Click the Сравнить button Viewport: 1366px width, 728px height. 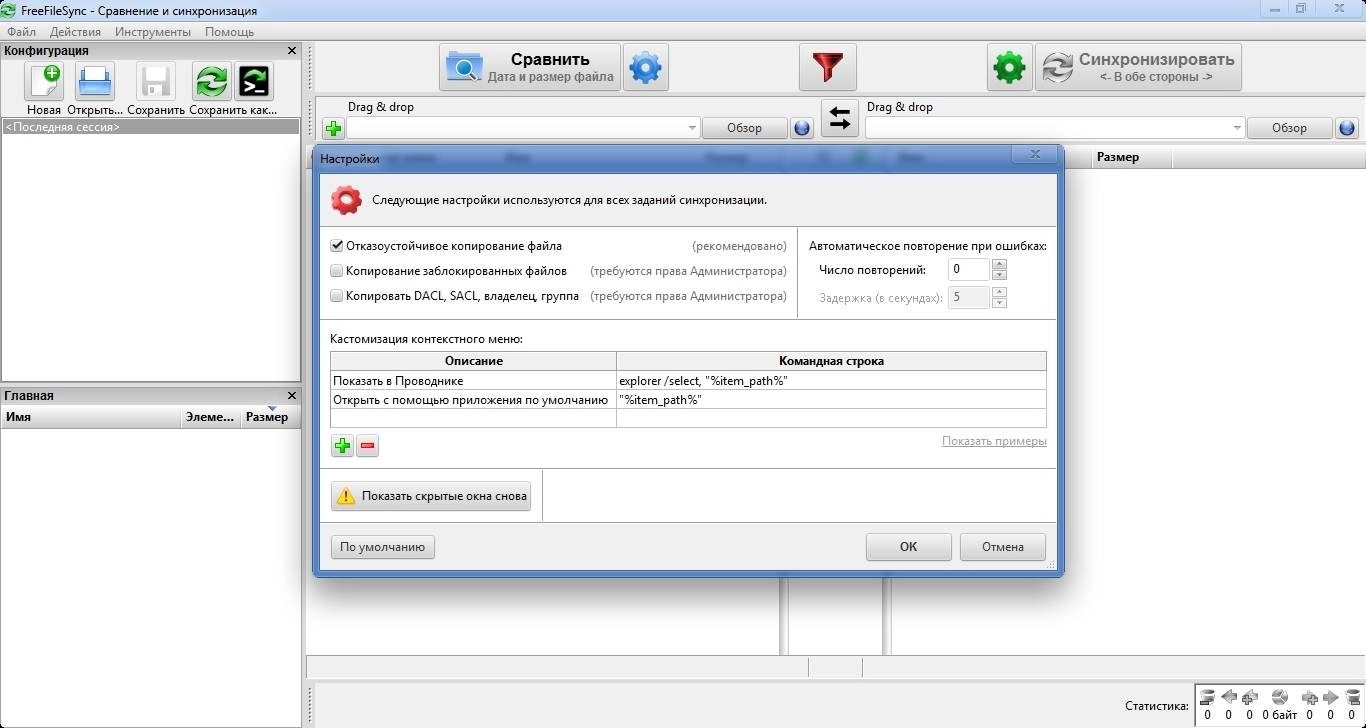point(529,68)
